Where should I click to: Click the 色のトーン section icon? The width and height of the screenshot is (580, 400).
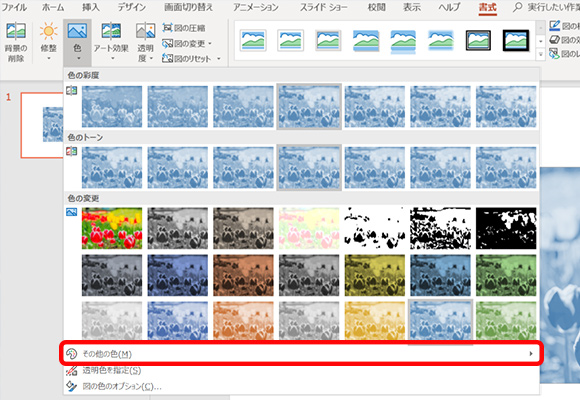tap(71, 151)
